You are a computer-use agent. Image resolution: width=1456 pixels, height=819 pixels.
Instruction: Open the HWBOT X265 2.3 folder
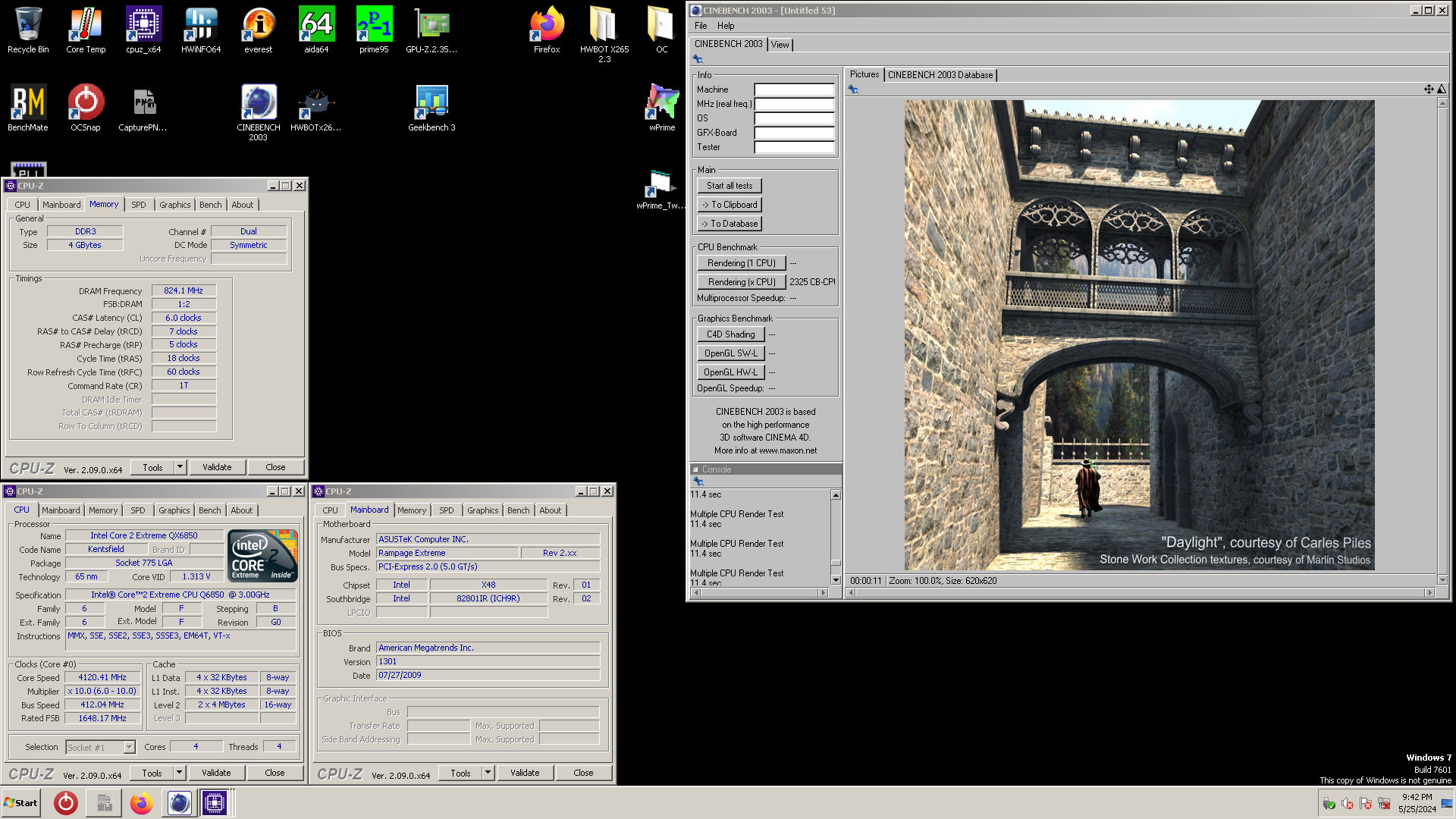(604, 34)
